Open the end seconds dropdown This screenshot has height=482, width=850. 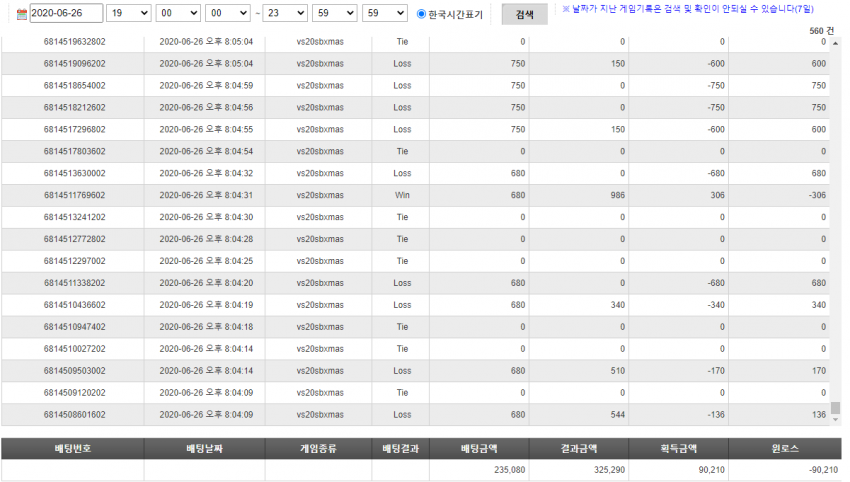385,13
